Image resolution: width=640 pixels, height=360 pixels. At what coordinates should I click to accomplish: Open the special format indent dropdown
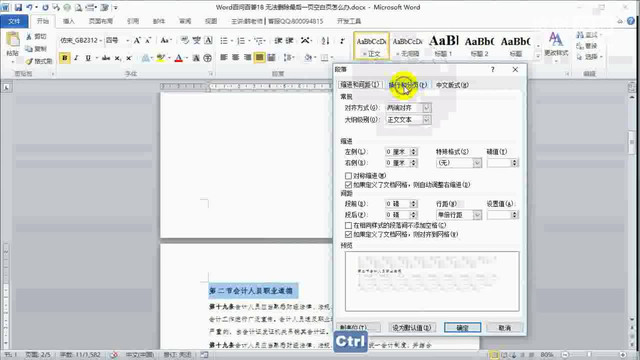pyautogui.click(x=477, y=163)
